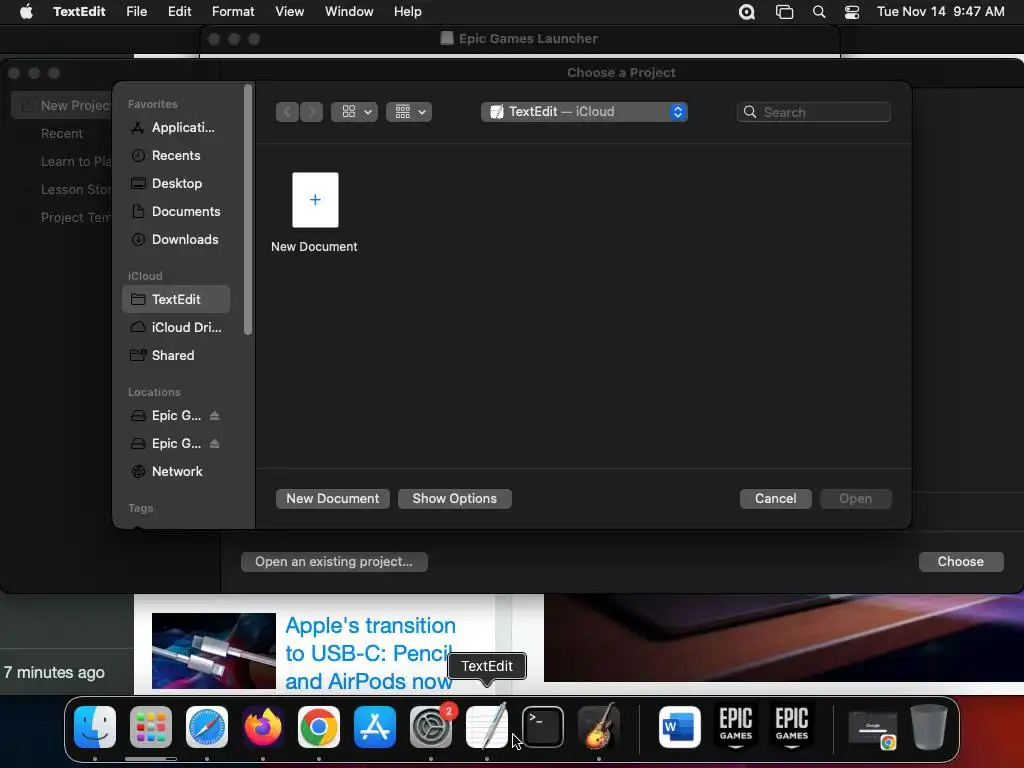Select Desktop in the sidebar
The image size is (1024, 768).
coord(176,184)
